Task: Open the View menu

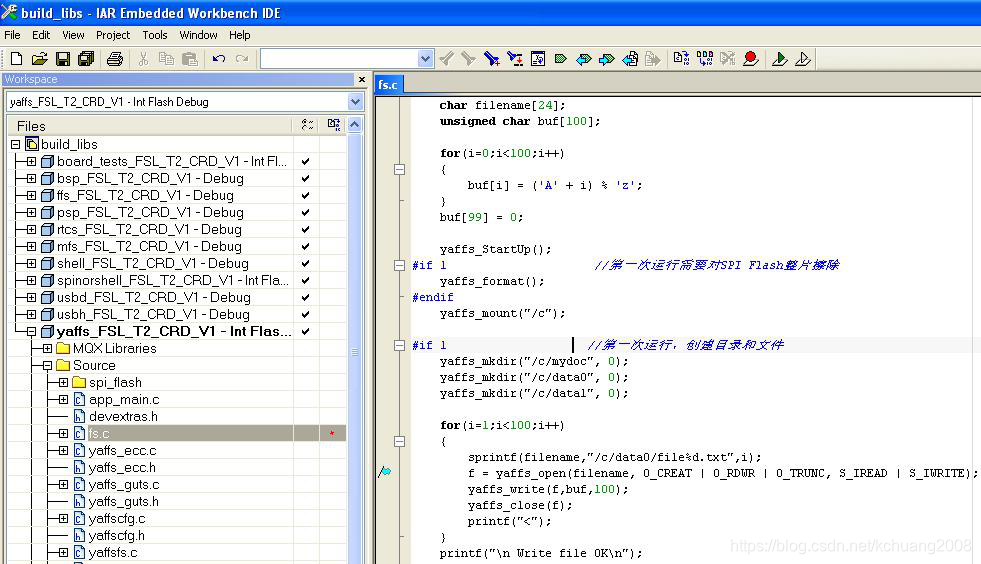Action: click(73, 35)
